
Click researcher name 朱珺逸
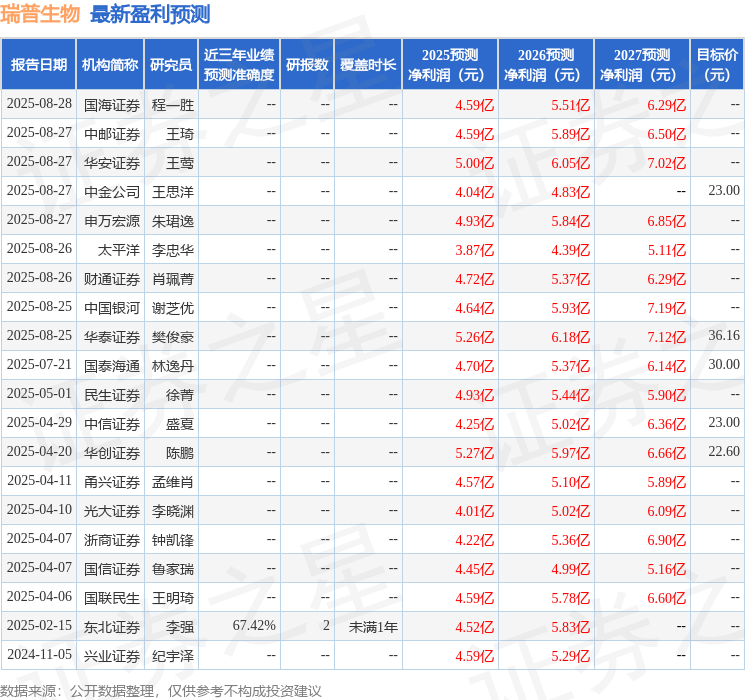(x=173, y=221)
